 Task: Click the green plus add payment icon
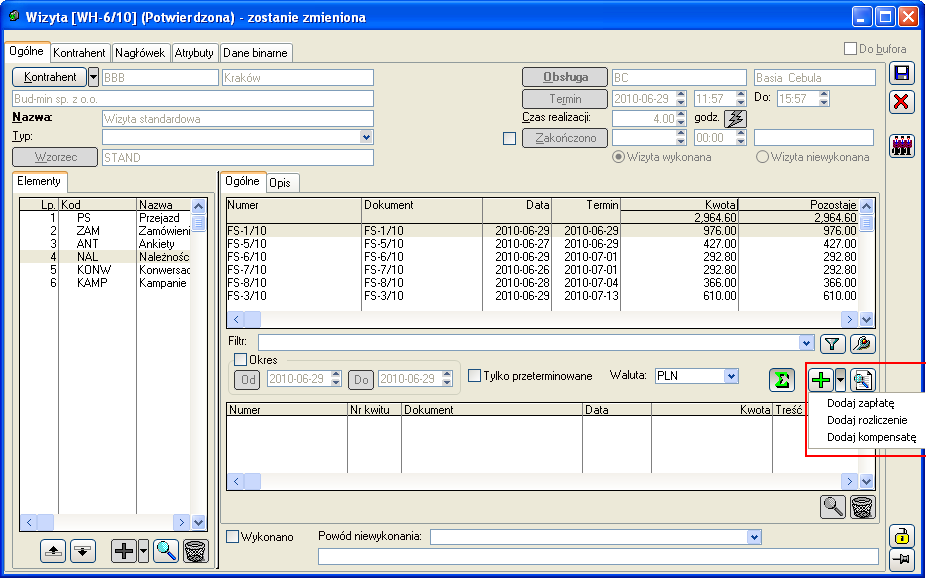pos(821,380)
